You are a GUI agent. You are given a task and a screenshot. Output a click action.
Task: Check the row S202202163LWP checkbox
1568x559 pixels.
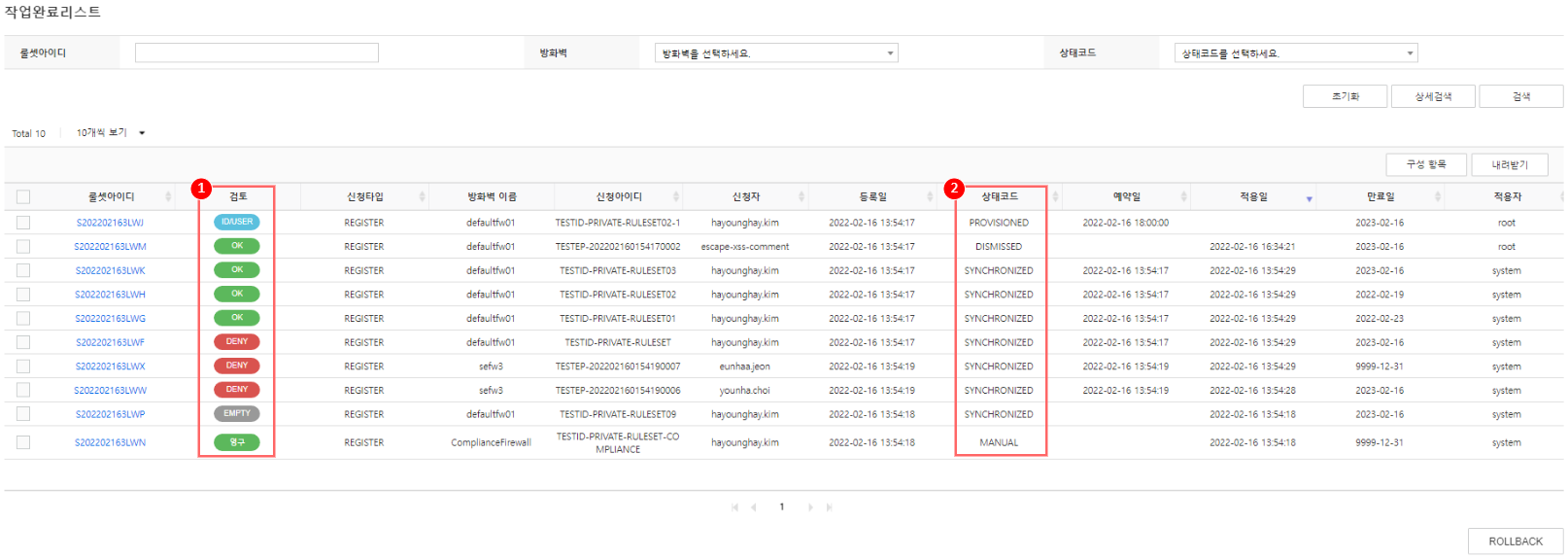coord(23,414)
